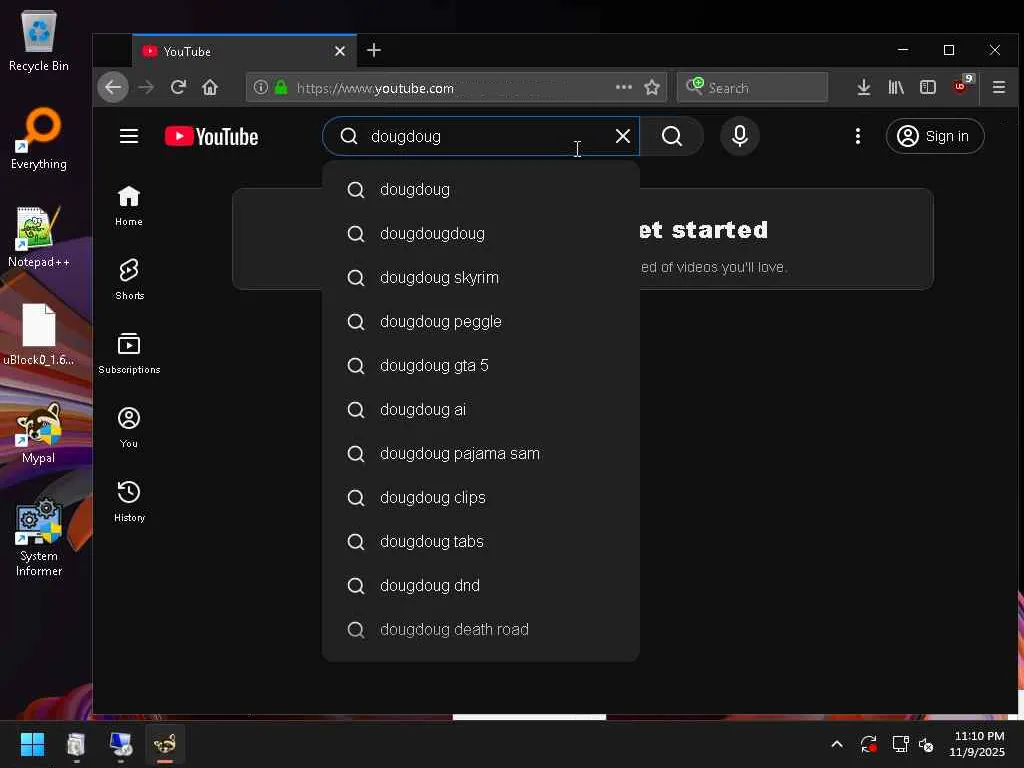Clear the search query with X
Image resolution: width=1024 pixels, height=768 pixels.
click(x=622, y=136)
